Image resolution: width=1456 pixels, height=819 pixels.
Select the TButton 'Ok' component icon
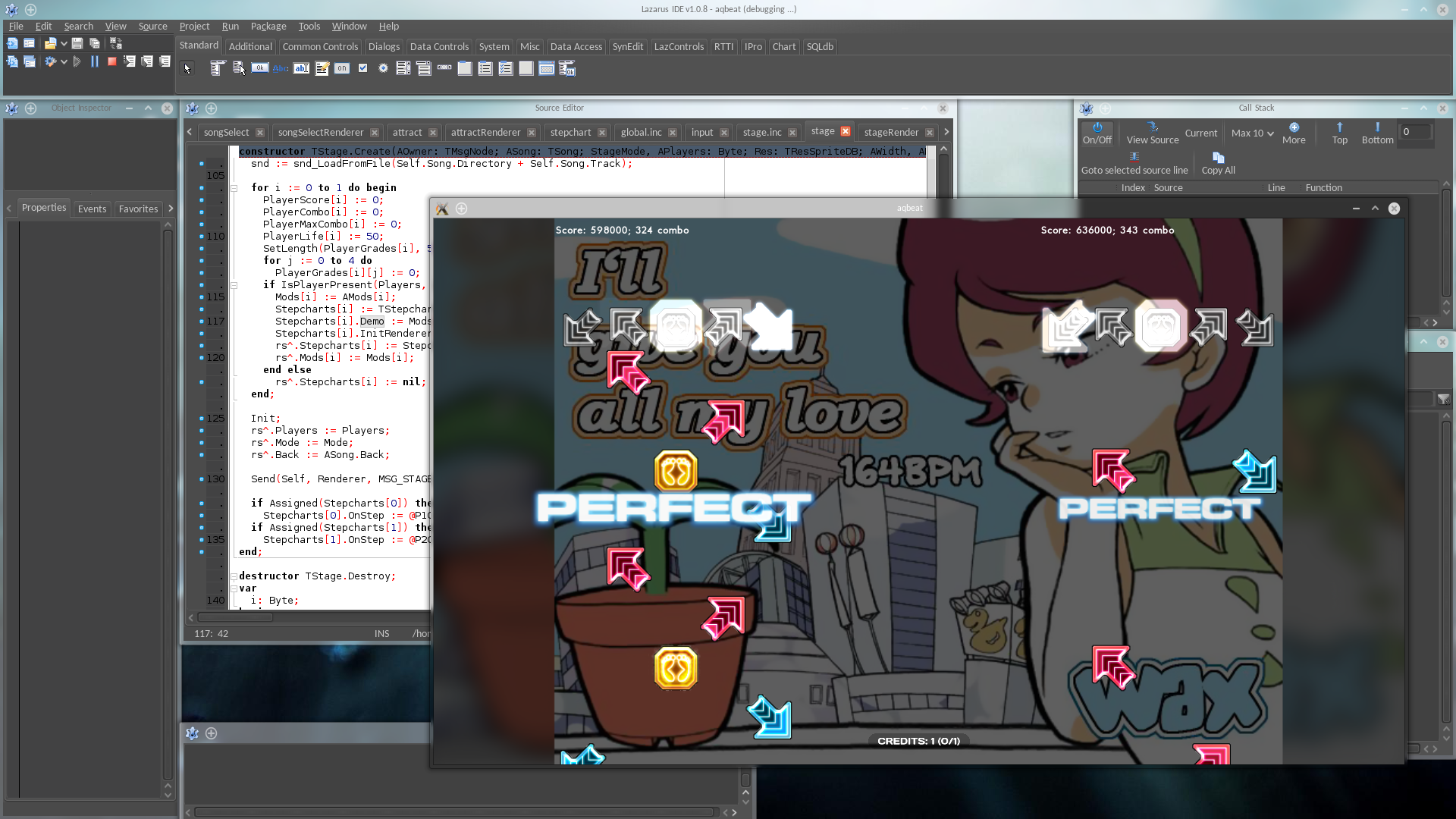point(260,68)
